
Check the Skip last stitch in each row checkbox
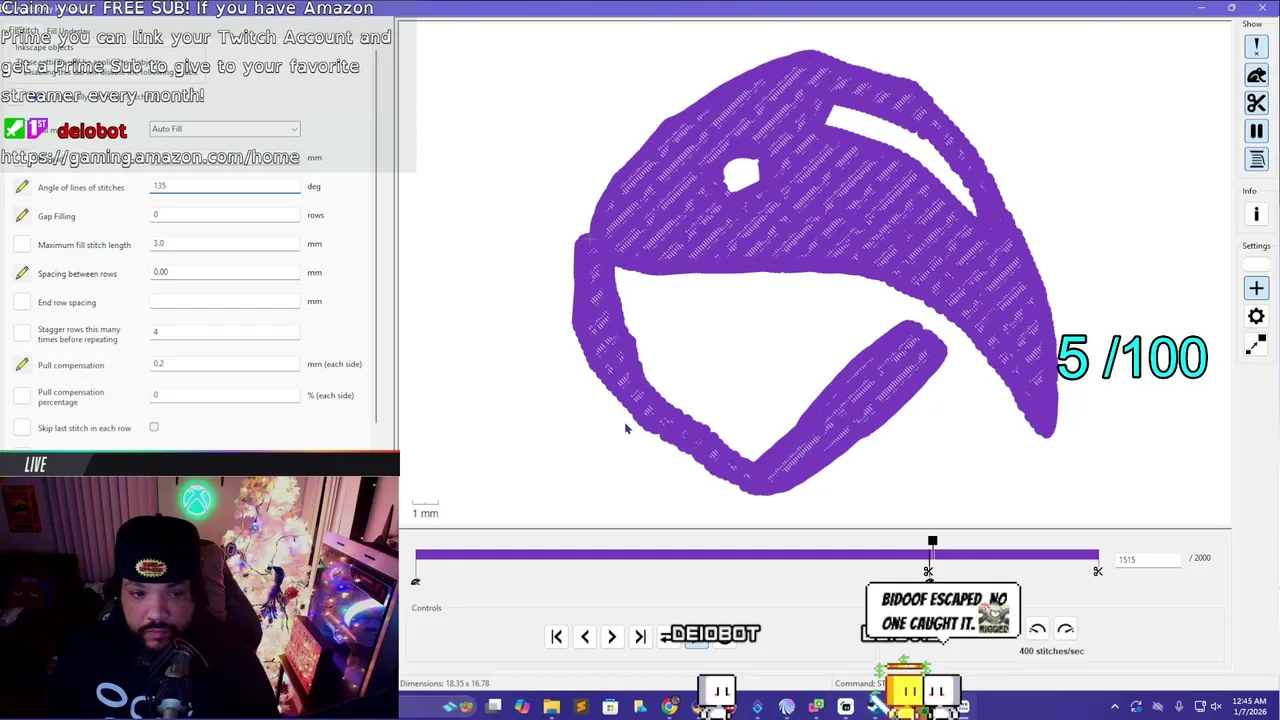[154, 427]
